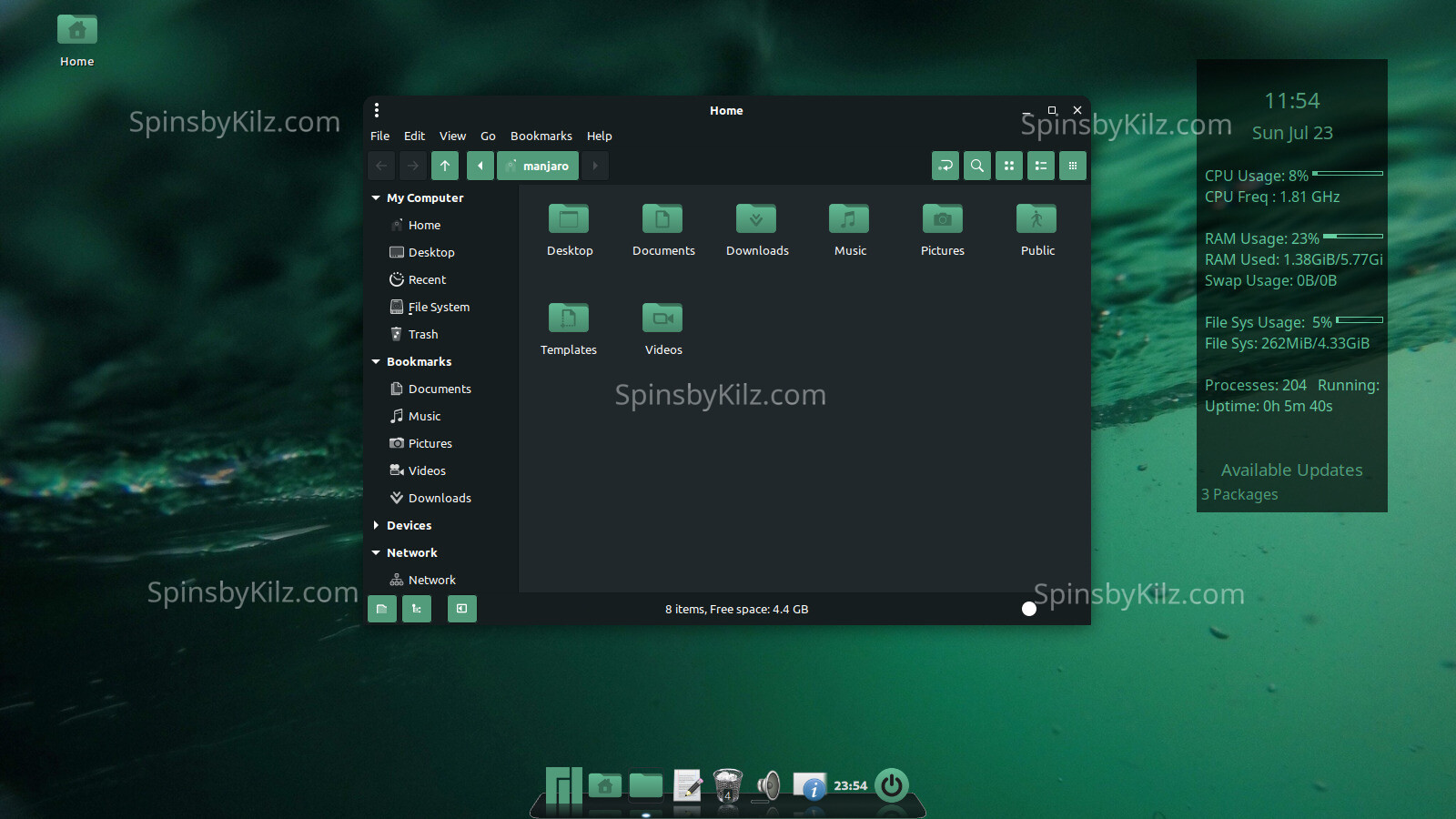Open the Bookmarks menu
Image resolution: width=1456 pixels, height=819 pixels.
541,136
